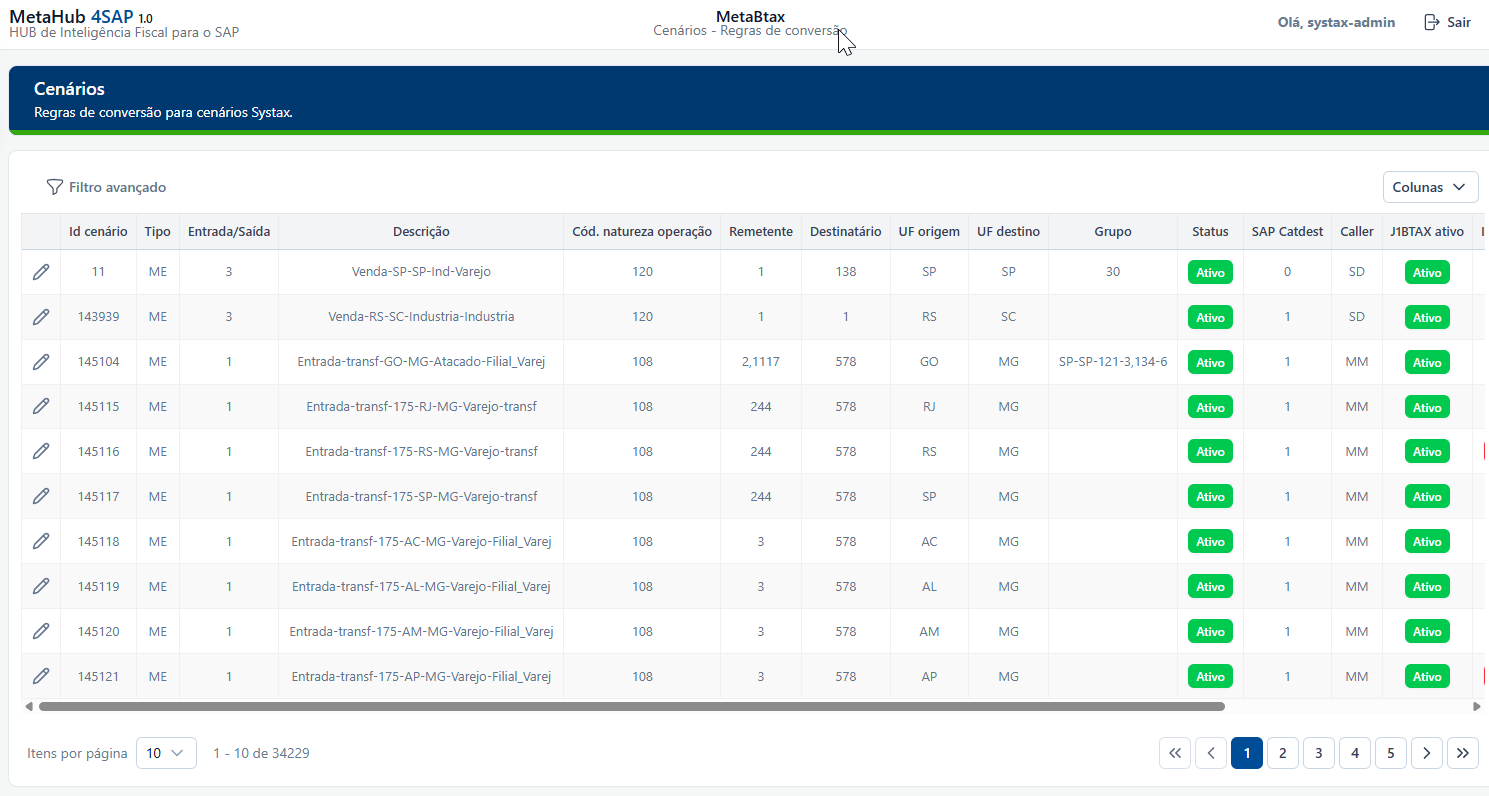Click the logout door icon beside Sair
Viewport: 1489px width, 796px height.
1431,22
